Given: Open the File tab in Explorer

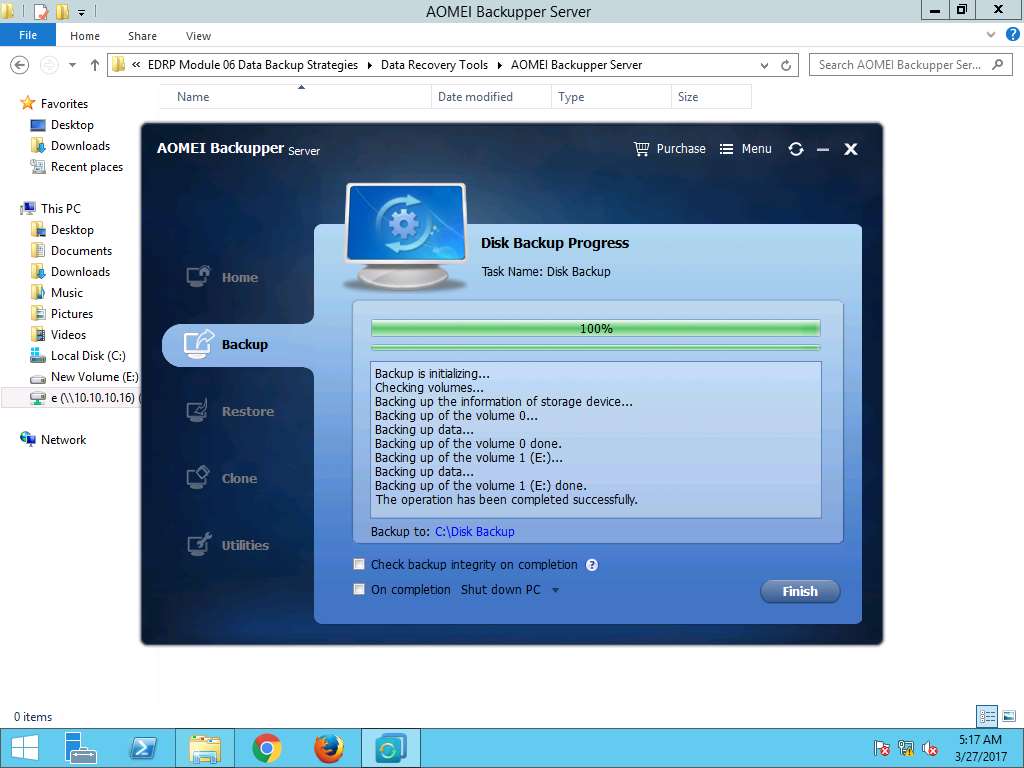Looking at the screenshot, I should (x=28, y=35).
